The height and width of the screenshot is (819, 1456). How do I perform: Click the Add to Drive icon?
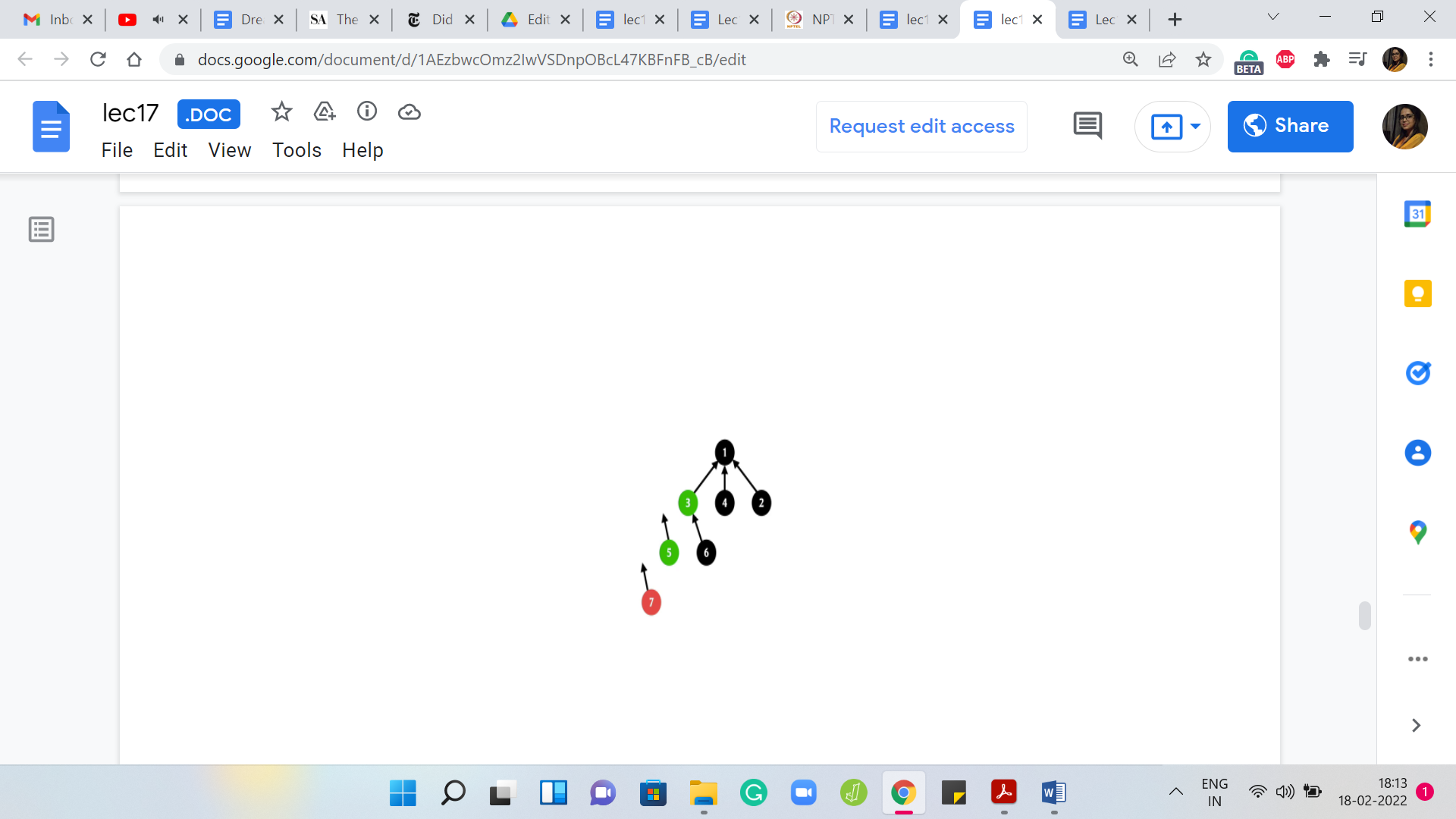(x=325, y=112)
